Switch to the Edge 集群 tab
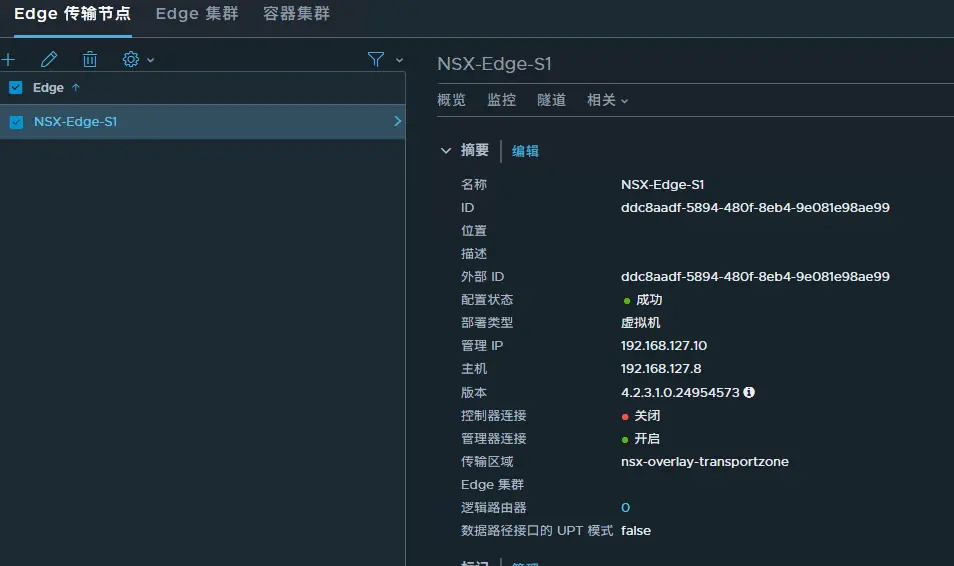The image size is (954, 566). point(197,14)
